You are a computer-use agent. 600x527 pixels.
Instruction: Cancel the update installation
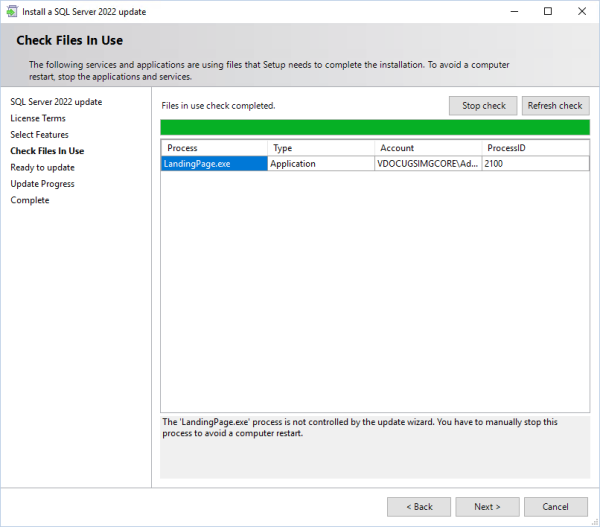[x=556, y=507]
